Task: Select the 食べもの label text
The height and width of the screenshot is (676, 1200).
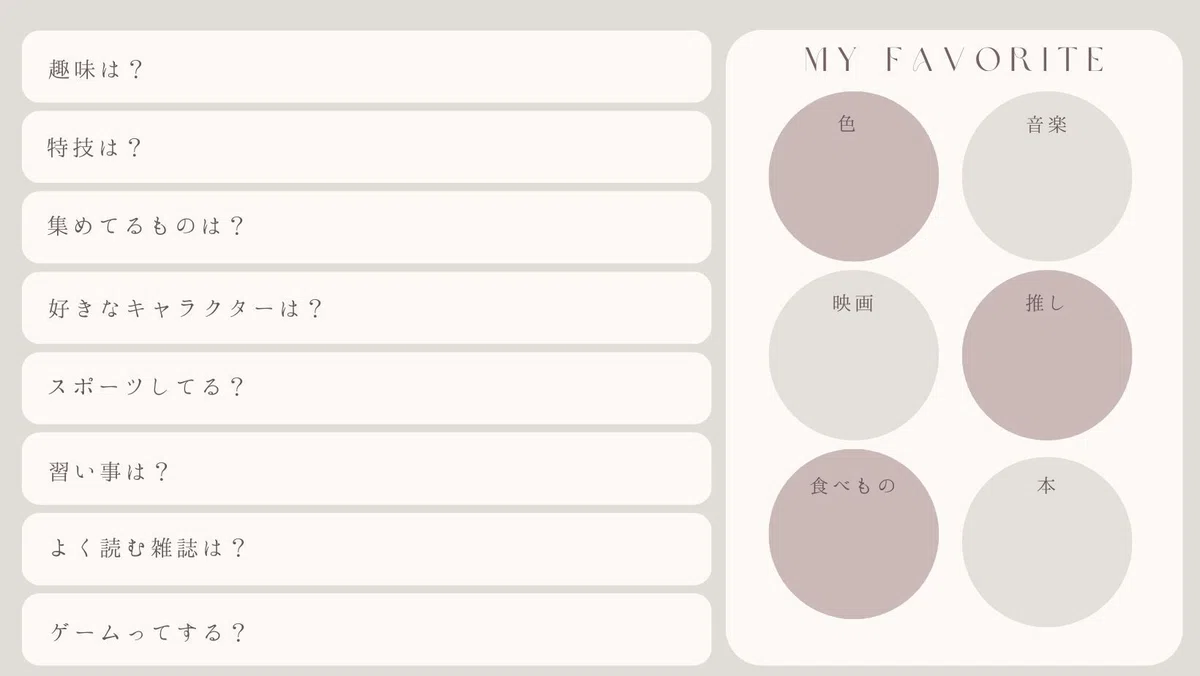Action: (x=852, y=486)
